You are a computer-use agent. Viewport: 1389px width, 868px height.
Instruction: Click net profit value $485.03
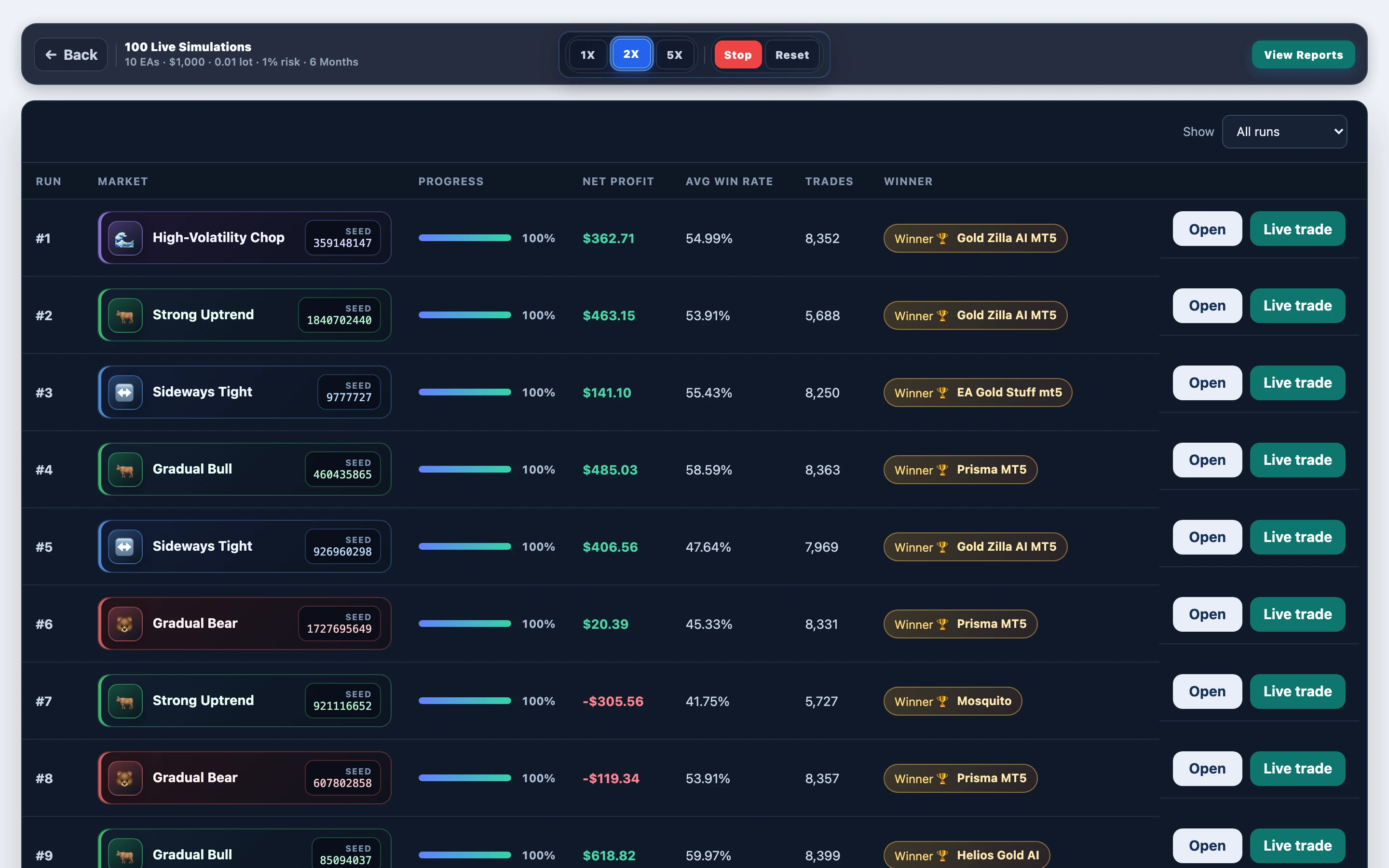click(610, 470)
